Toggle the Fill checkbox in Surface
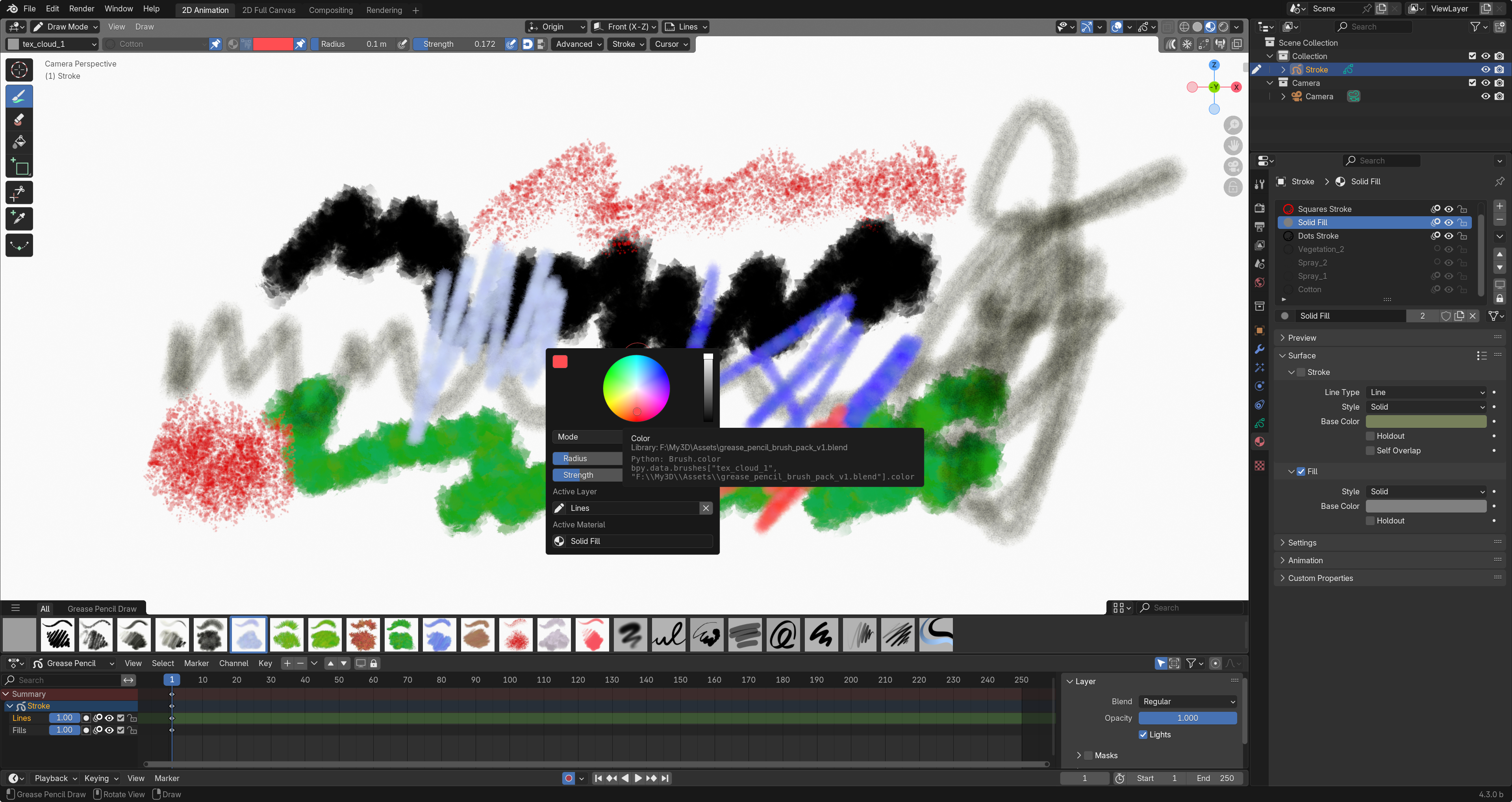The width and height of the screenshot is (1512, 802). [1301, 472]
